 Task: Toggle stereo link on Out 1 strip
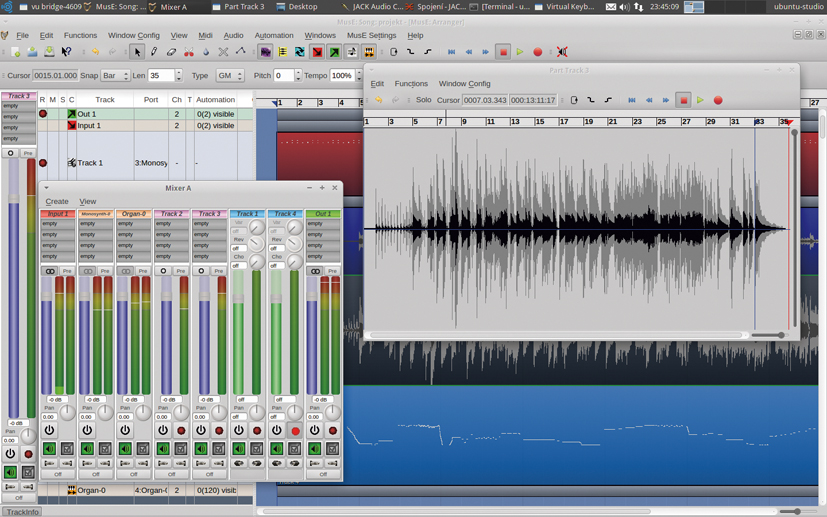(x=315, y=271)
